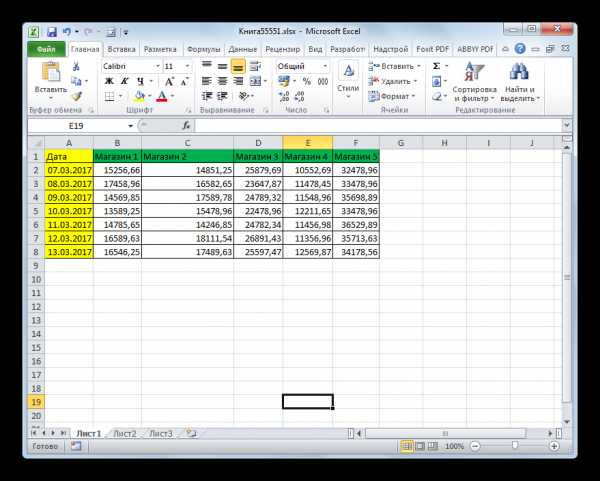Set middle vertical alignment

pyautogui.click(x=222, y=66)
